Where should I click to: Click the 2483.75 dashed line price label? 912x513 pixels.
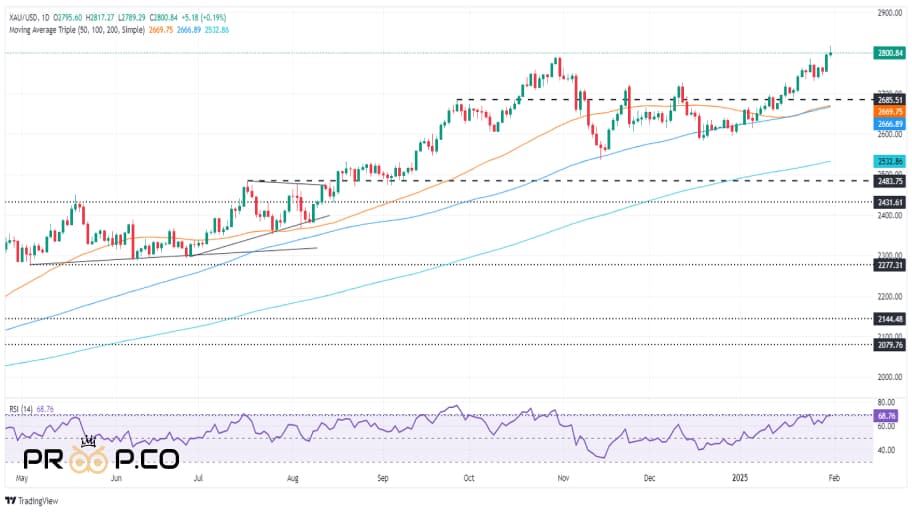point(890,181)
